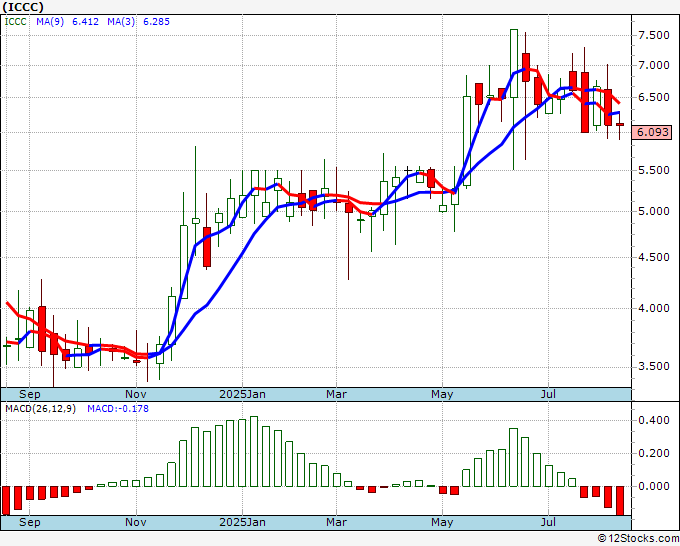Click Mar on the MACD time axis

pyautogui.click(x=337, y=522)
